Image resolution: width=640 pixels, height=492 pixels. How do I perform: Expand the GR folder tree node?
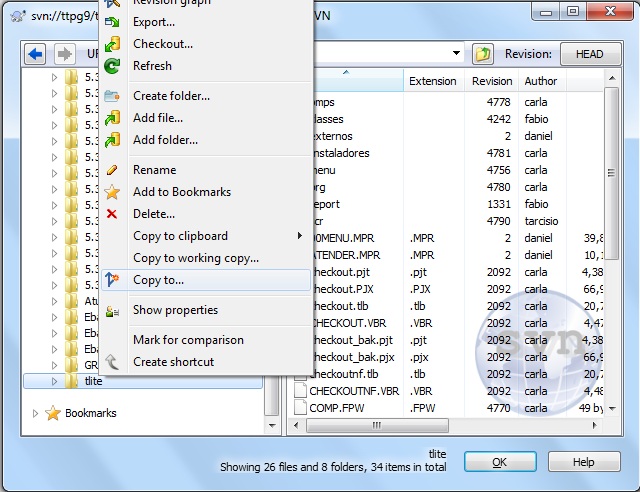pos(54,365)
